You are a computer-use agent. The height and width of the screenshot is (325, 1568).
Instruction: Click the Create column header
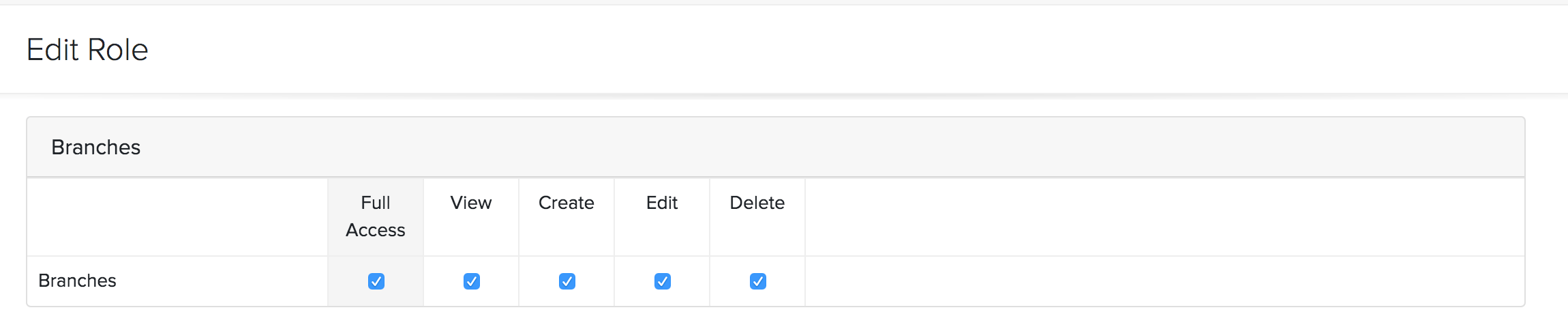[566, 203]
